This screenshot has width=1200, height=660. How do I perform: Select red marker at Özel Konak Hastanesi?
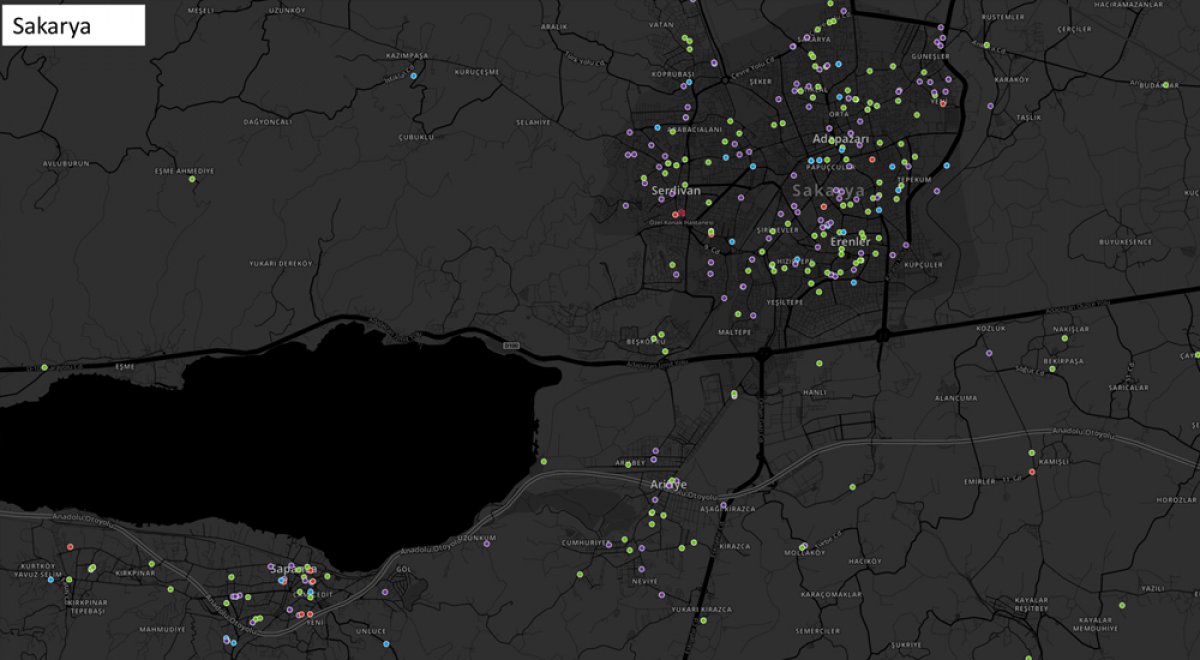(x=676, y=214)
